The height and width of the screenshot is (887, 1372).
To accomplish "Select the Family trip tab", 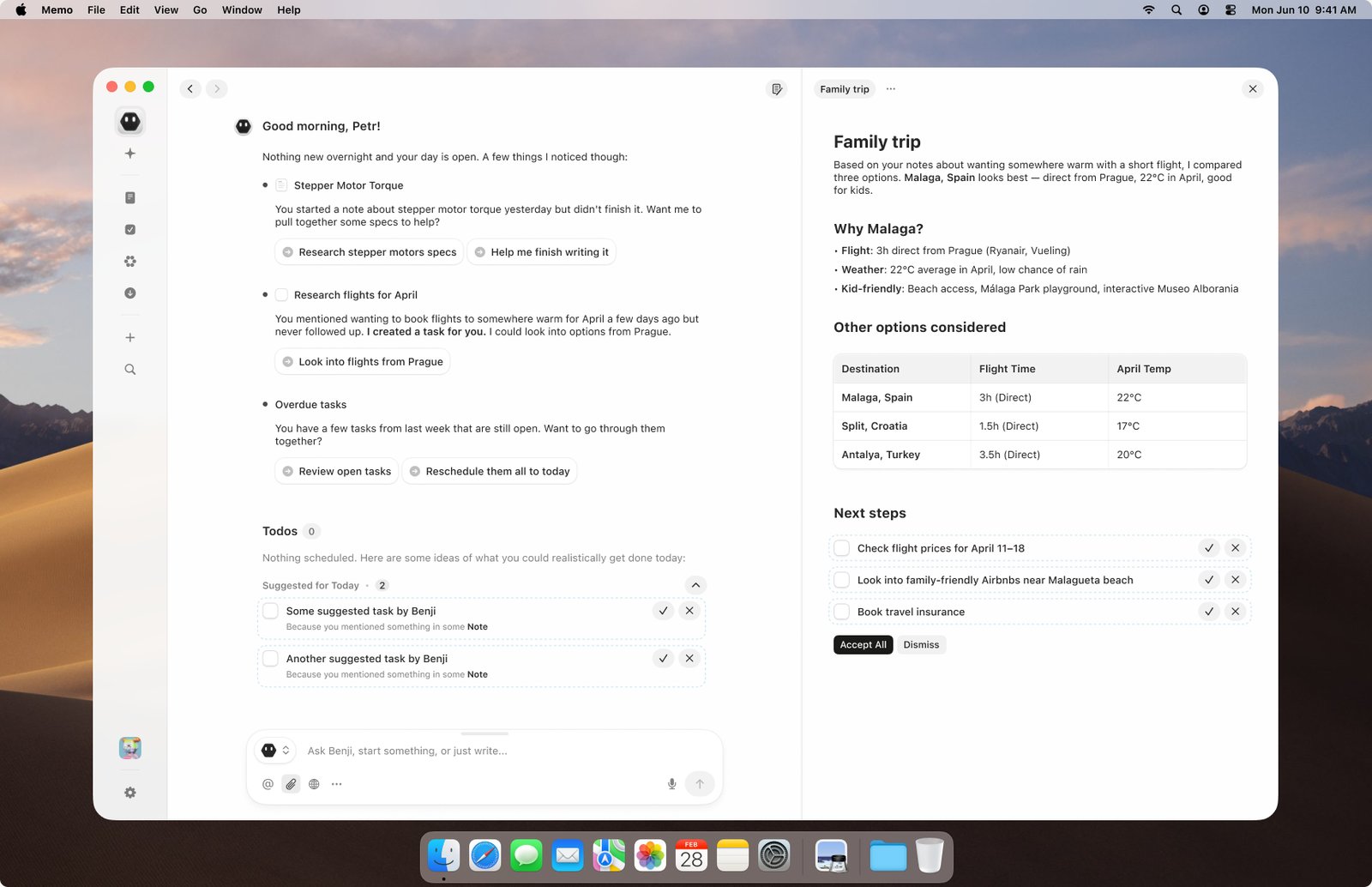I will (x=845, y=89).
